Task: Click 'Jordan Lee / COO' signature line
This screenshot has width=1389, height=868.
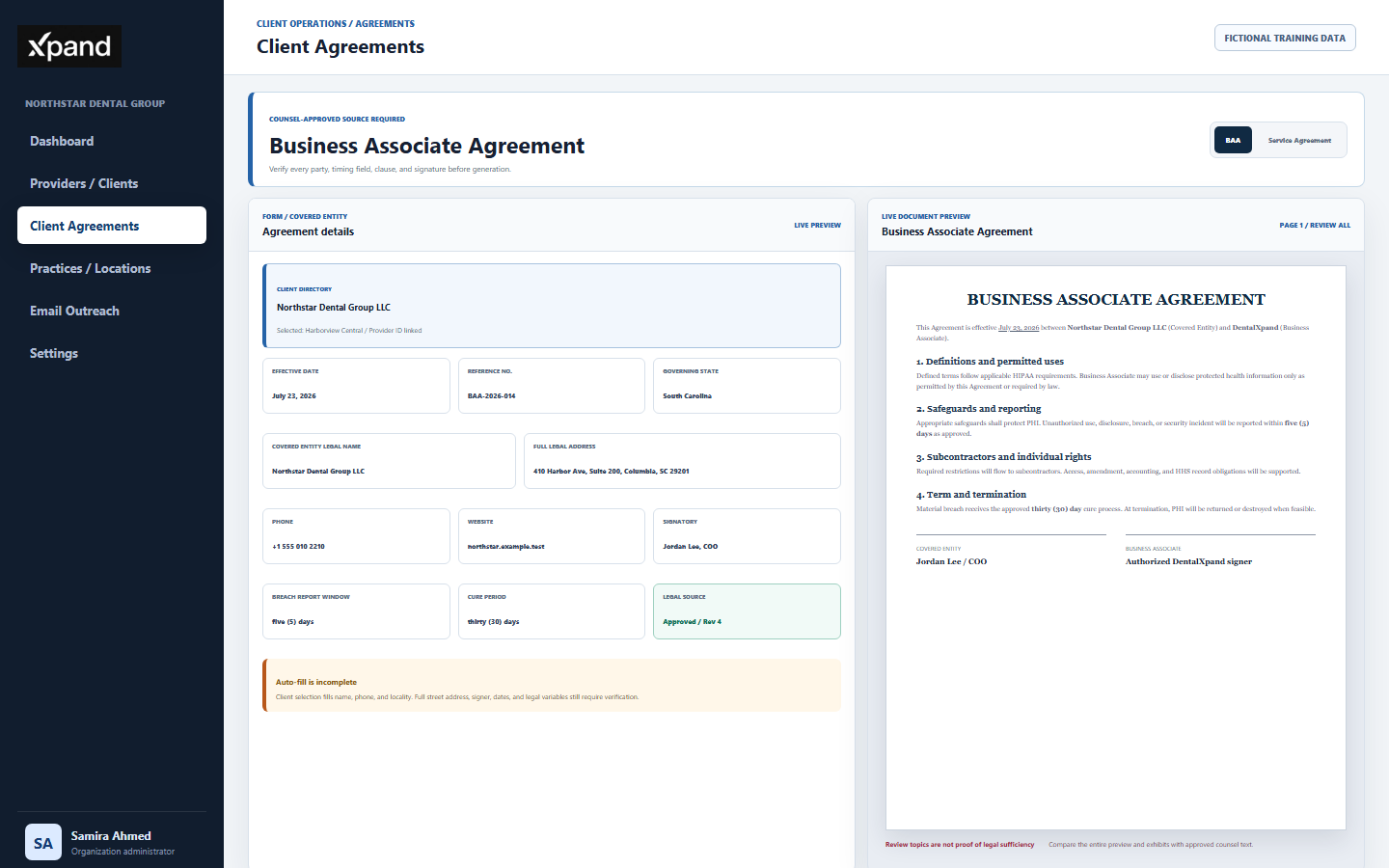Action: coord(951,561)
